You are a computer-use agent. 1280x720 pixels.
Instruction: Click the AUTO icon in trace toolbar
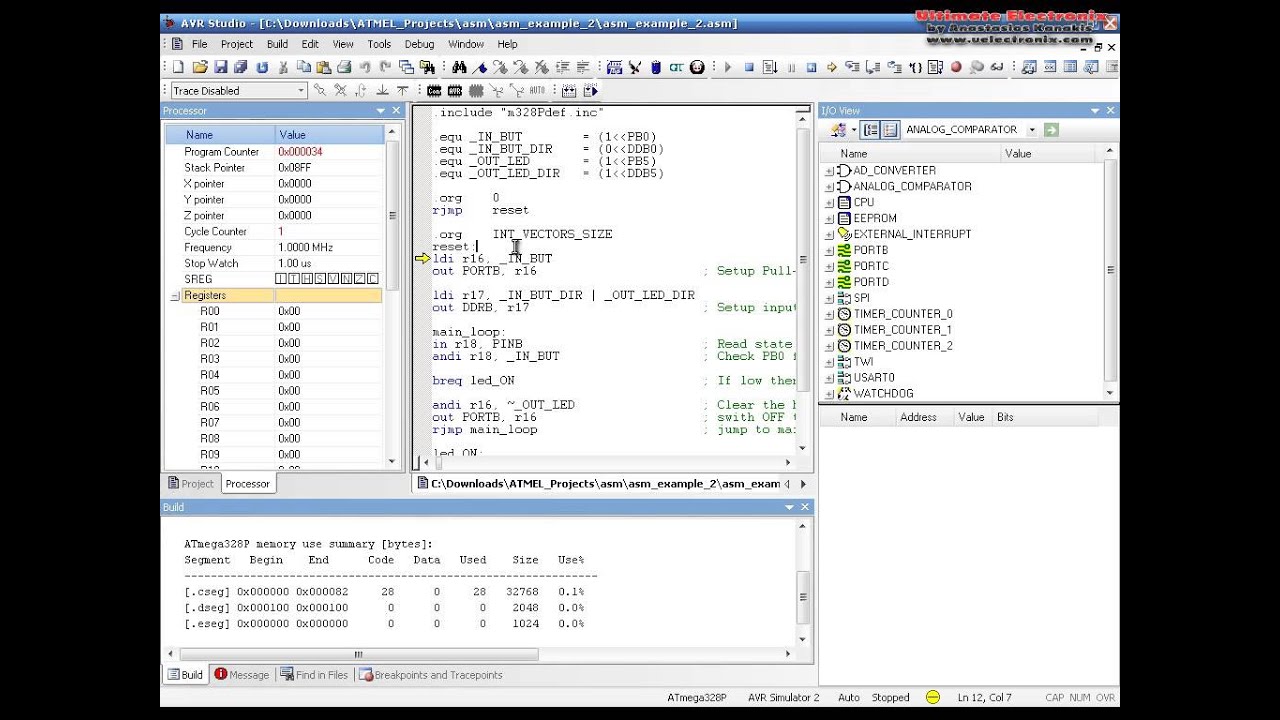537,90
